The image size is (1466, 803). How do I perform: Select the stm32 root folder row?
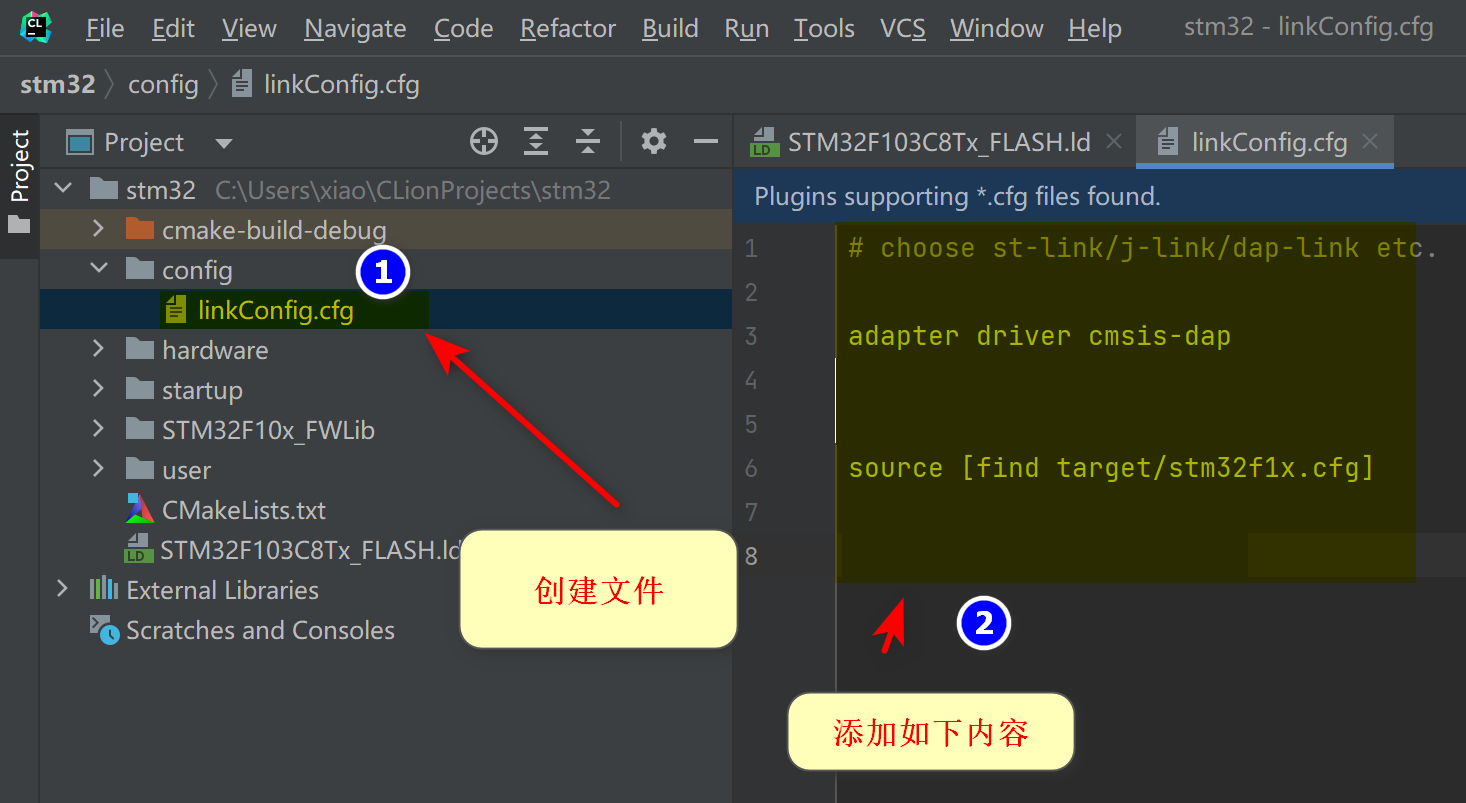[x=386, y=190]
